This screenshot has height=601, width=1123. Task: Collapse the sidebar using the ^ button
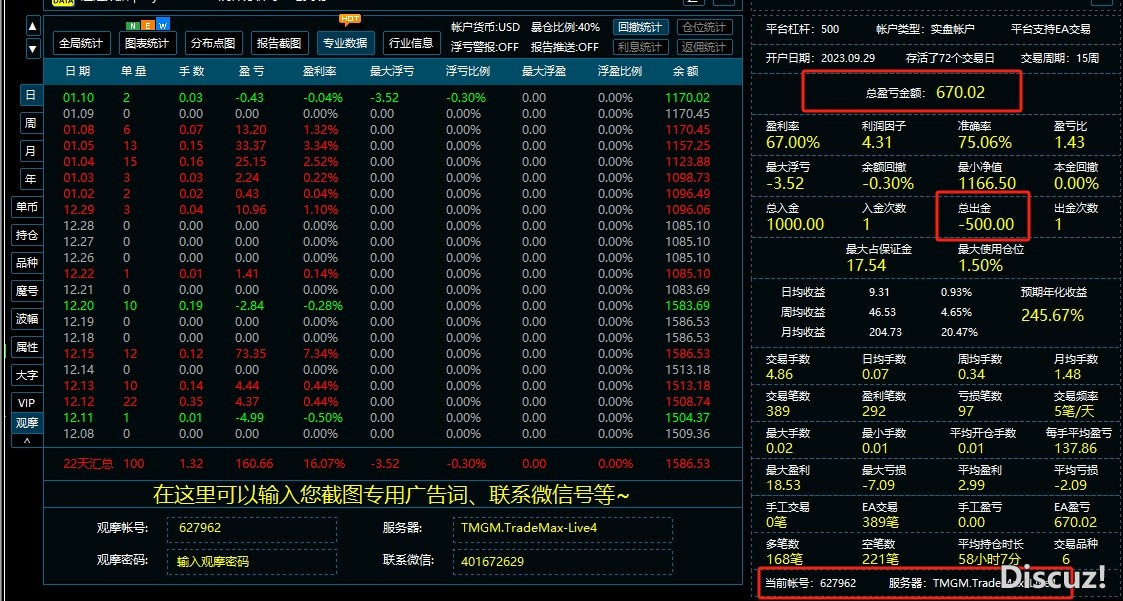pos(27,441)
